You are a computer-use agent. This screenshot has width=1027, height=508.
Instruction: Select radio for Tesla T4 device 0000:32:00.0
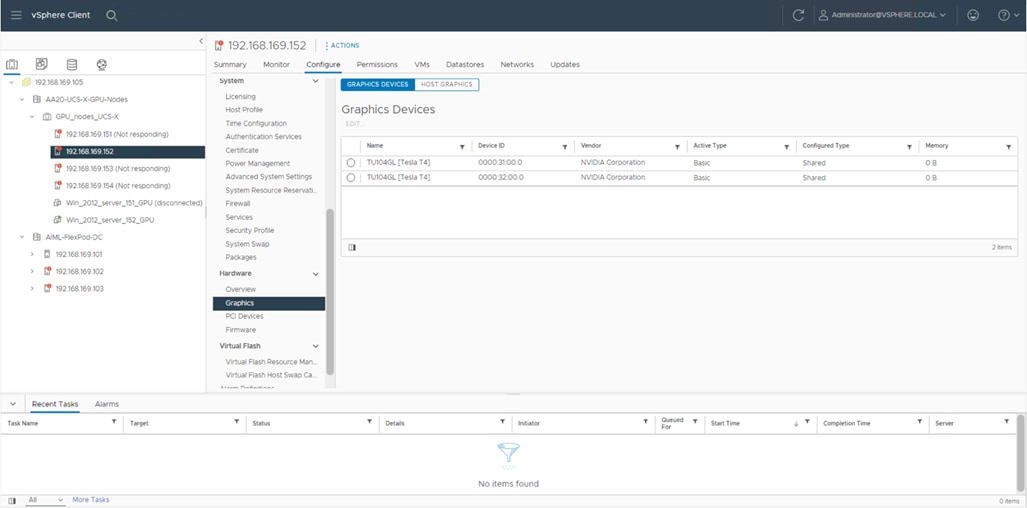(x=350, y=178)
